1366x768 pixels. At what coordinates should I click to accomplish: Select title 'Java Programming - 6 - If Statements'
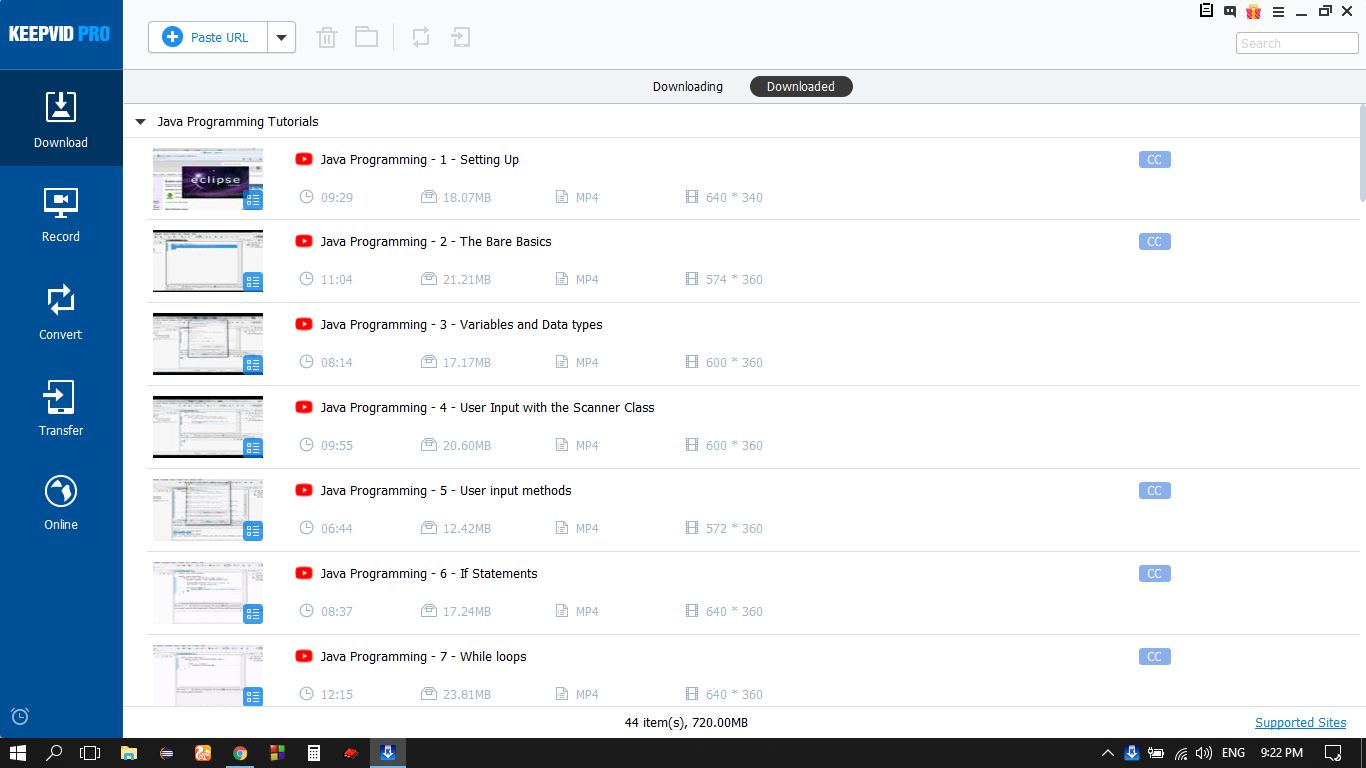click(x=429, y=574)
